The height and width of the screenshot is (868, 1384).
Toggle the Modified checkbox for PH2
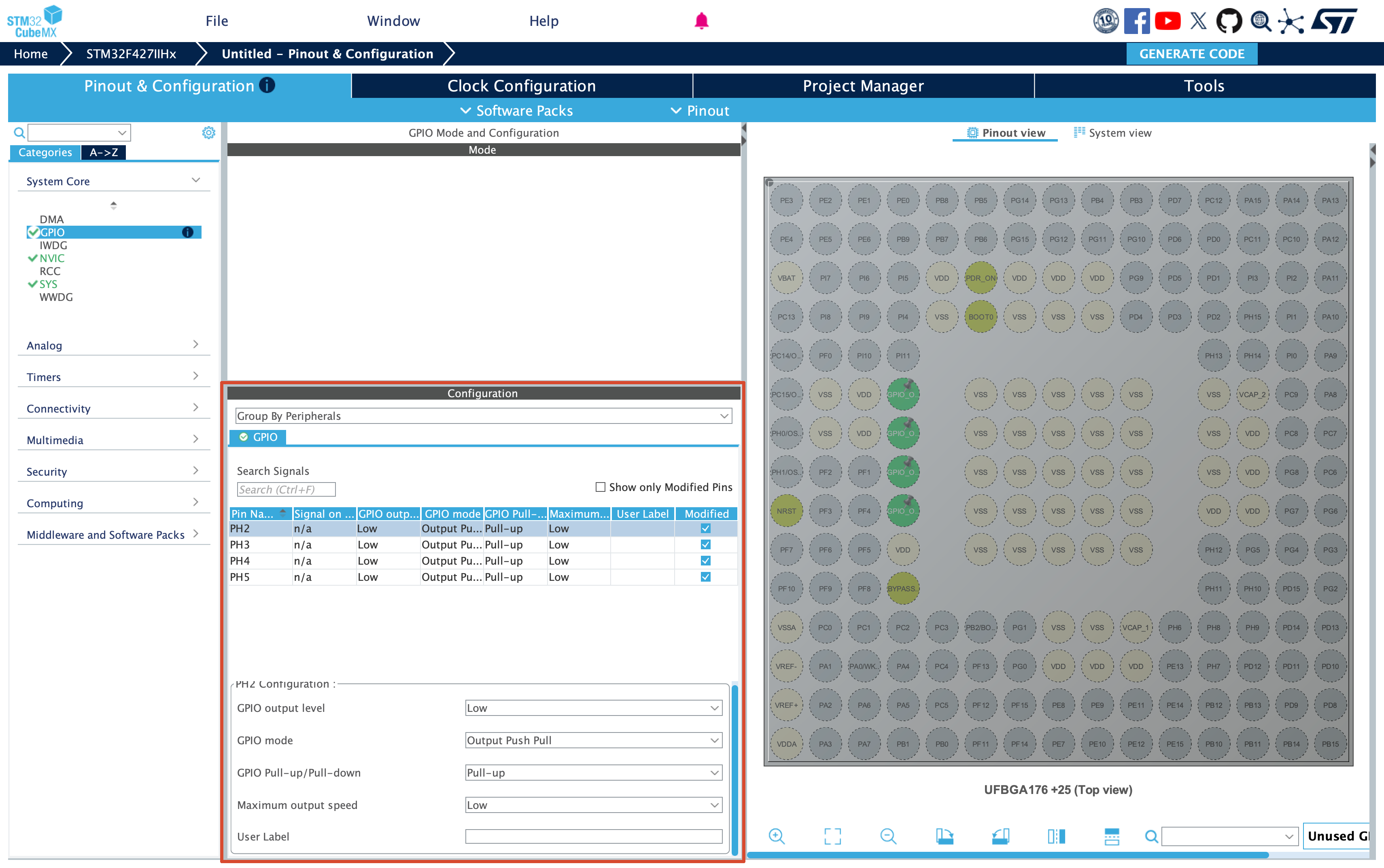point(706,529)
